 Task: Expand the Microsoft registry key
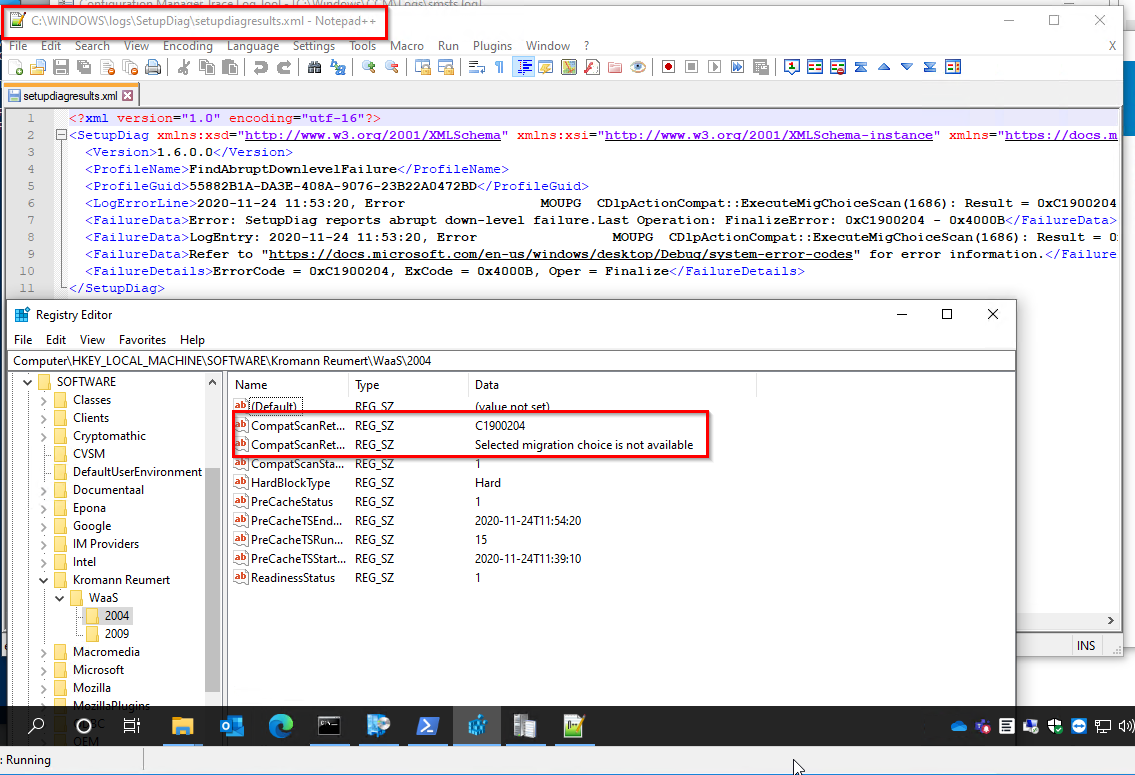pyautogui.click(x=43, y=670)
